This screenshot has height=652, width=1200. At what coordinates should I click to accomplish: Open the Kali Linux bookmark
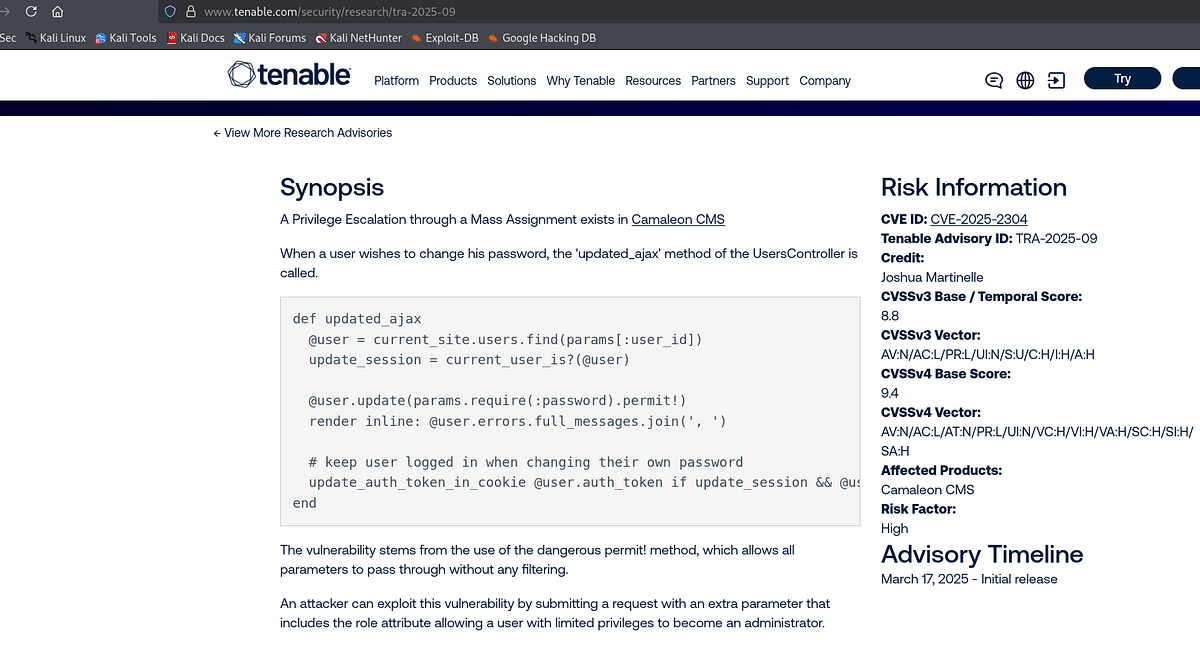[55, 38]
